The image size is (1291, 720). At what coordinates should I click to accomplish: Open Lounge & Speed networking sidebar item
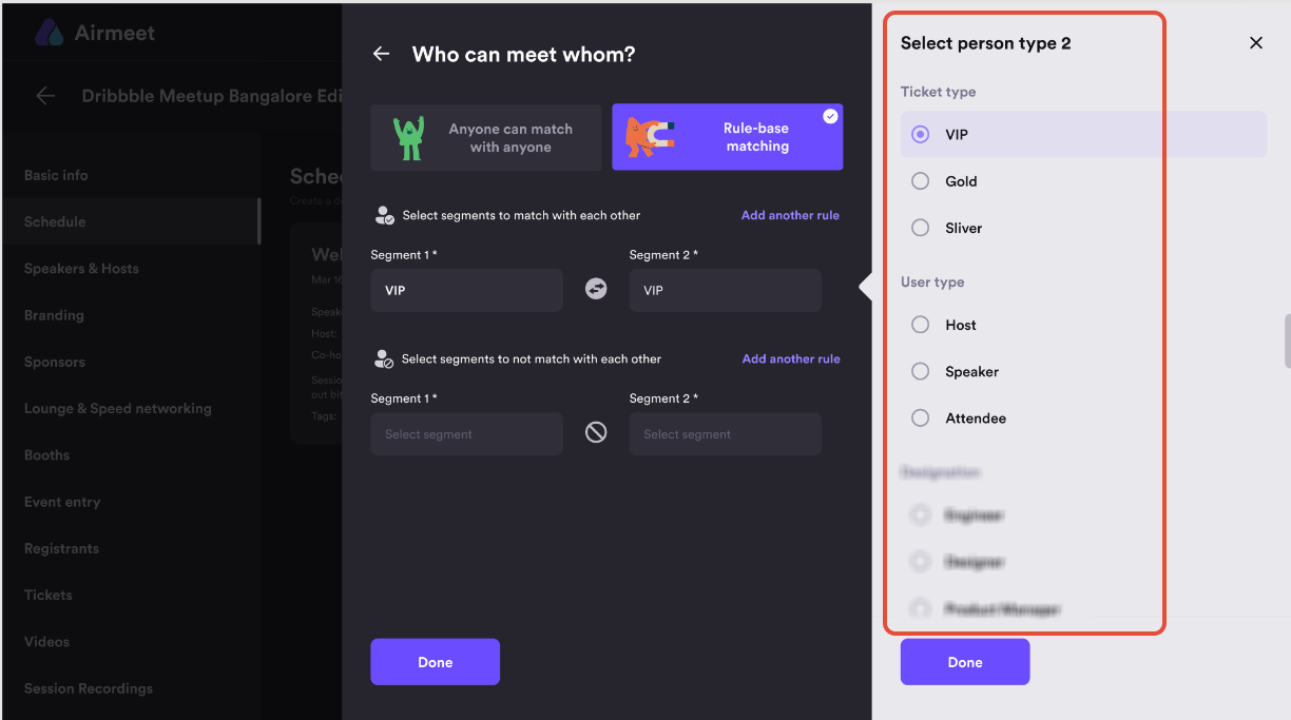point(118,408)
